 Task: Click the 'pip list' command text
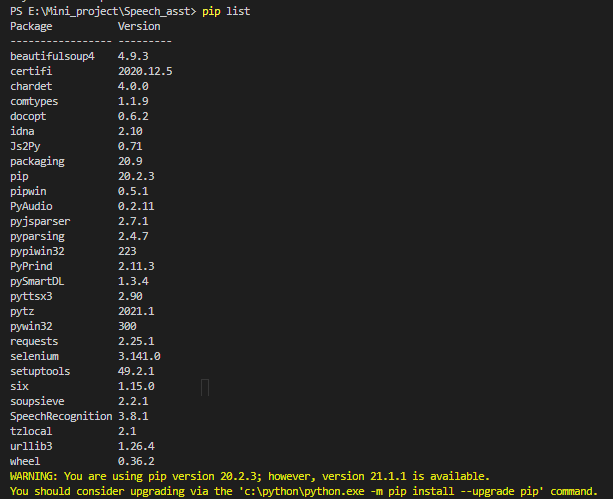pyautogui.click(x=226, y=12)
